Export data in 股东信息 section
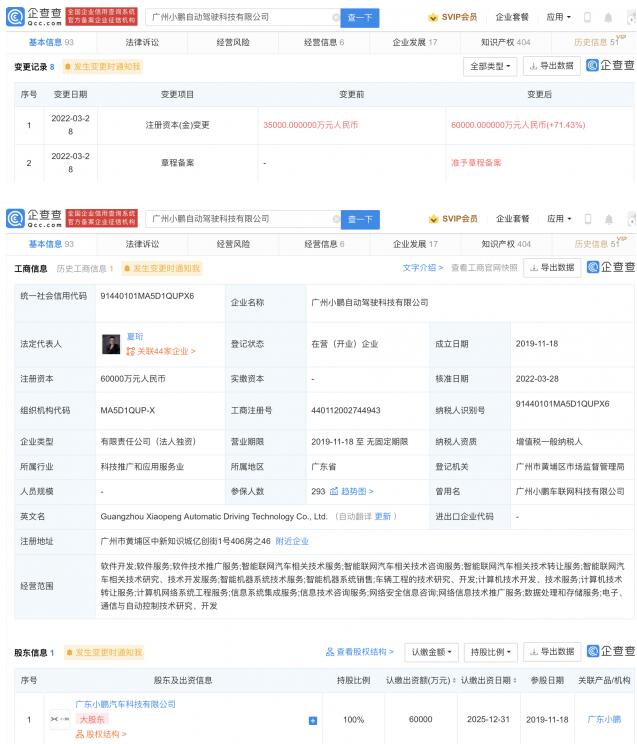This screenshot has height=744, width=637. coord(552,651)
